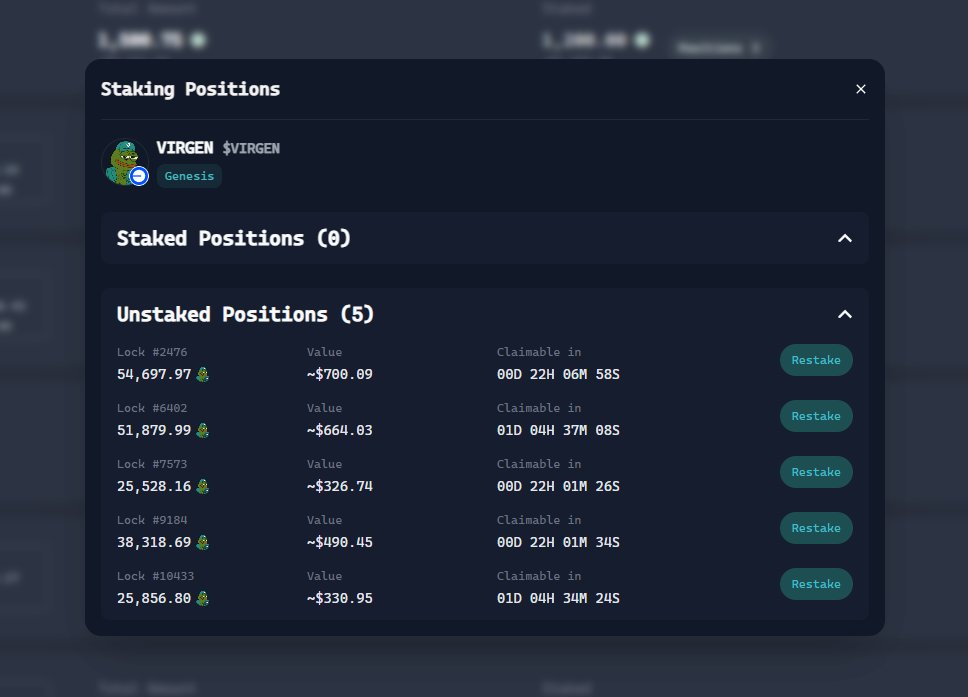Image resolution: width=968 pixels, height=697 pixels.
Task: Select the VIRGEN token name
Action: 185,148
